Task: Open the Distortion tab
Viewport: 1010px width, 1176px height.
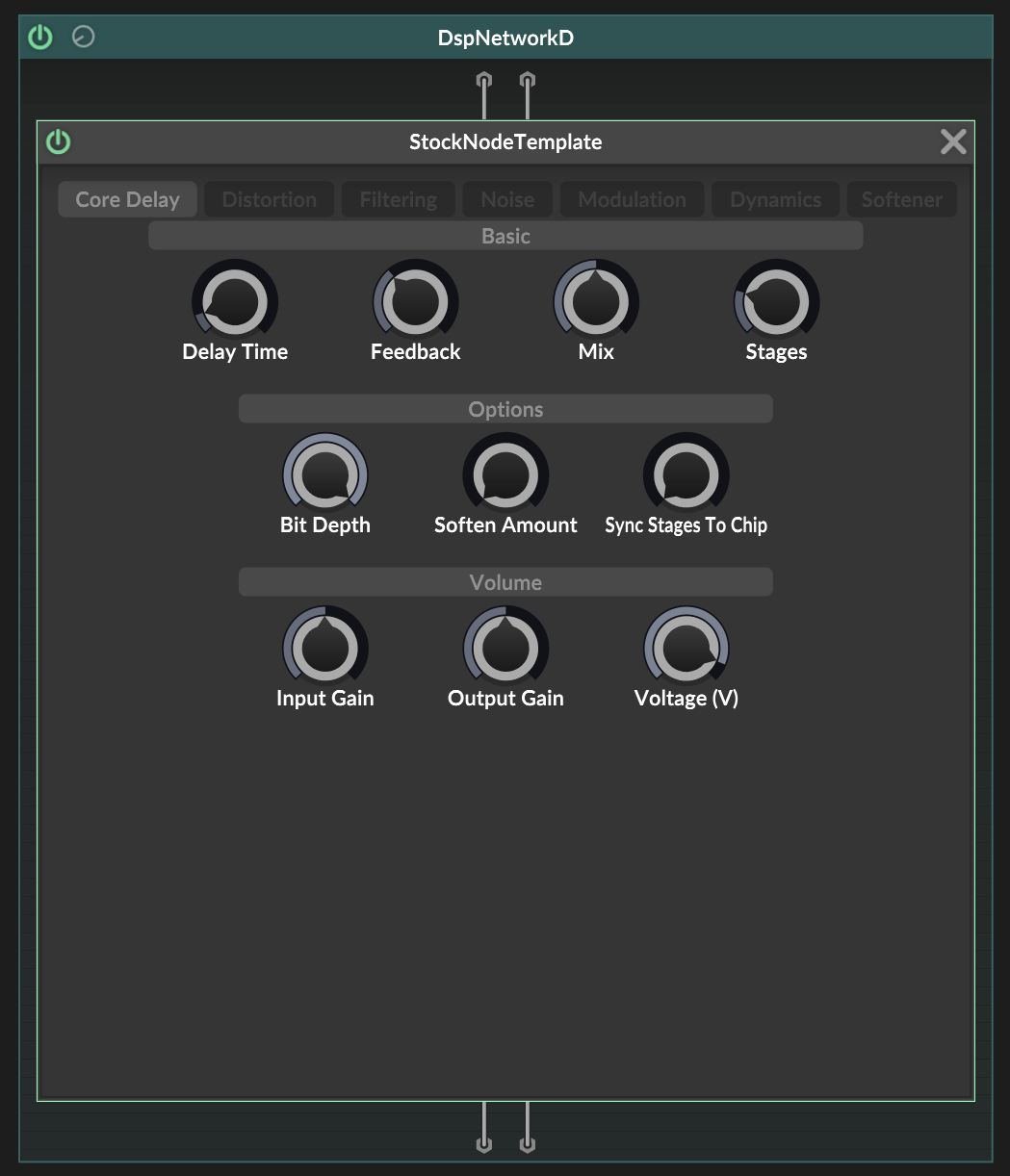Action: 269,199
